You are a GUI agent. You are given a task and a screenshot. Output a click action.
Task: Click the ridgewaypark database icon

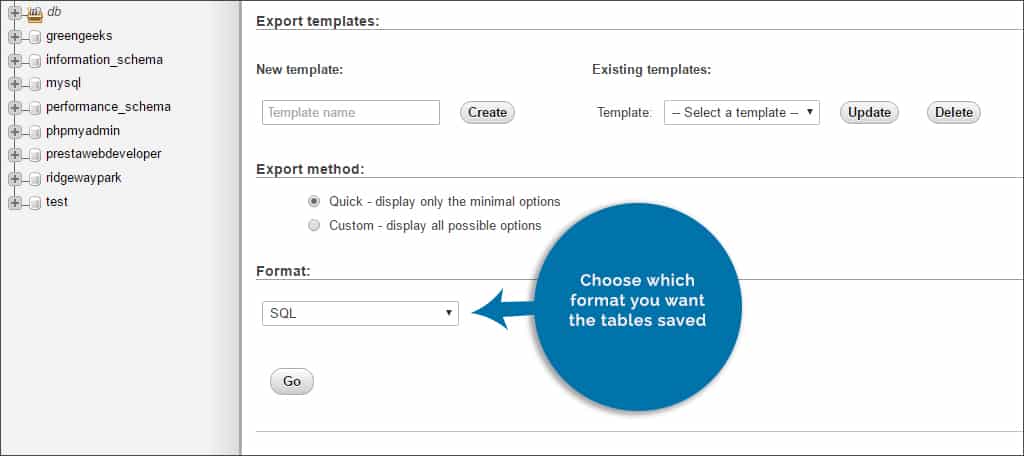(x=35, y=179)
